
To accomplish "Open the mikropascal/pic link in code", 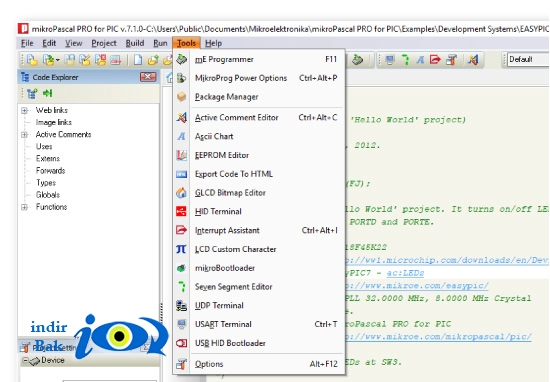I will (x=438, y=337).
